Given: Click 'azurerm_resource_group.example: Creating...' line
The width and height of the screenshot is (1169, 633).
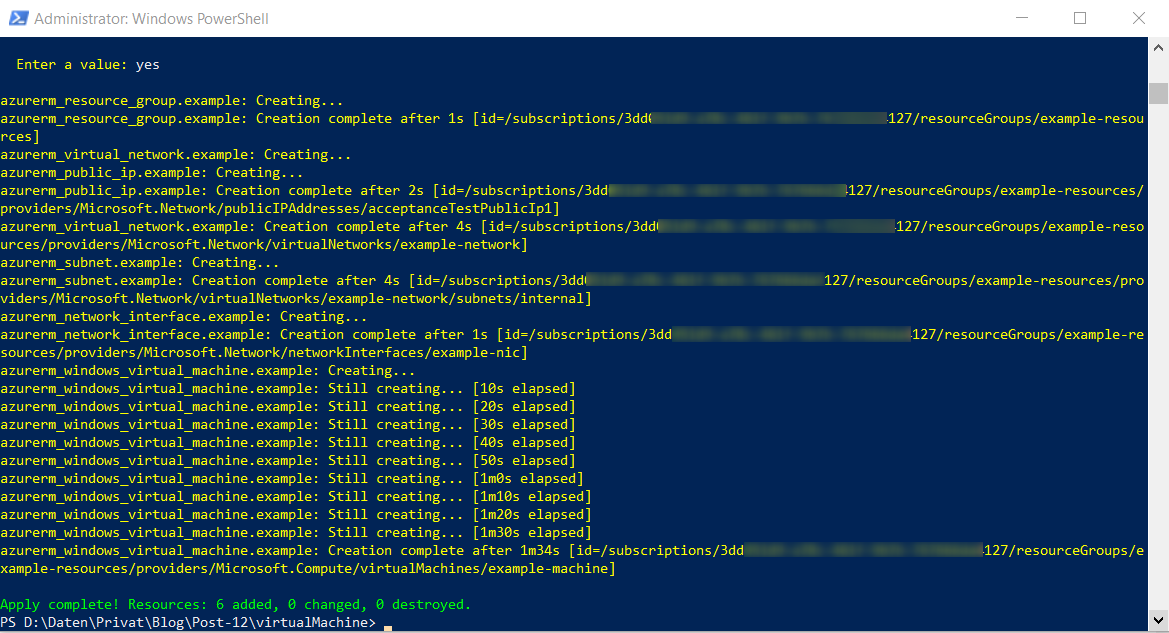Looking at the screenshot, I should click(x=171, y=101).
